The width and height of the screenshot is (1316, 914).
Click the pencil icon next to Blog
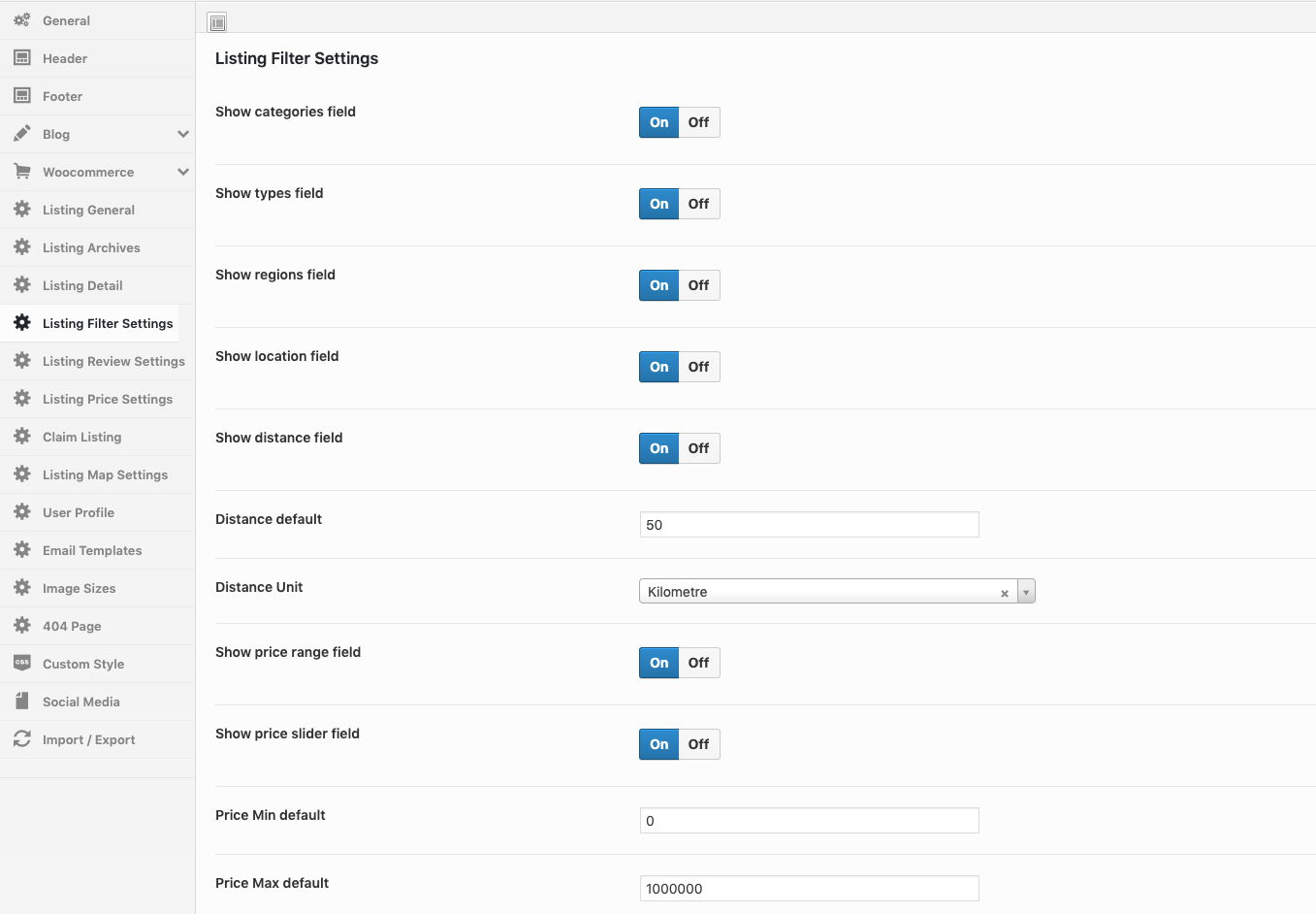click(x=21, y=134)
